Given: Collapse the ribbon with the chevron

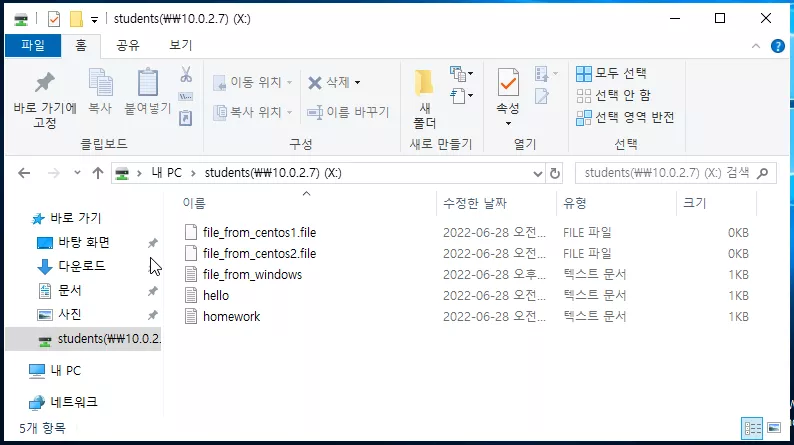Looking at the screenshot, I should (756, 46).
